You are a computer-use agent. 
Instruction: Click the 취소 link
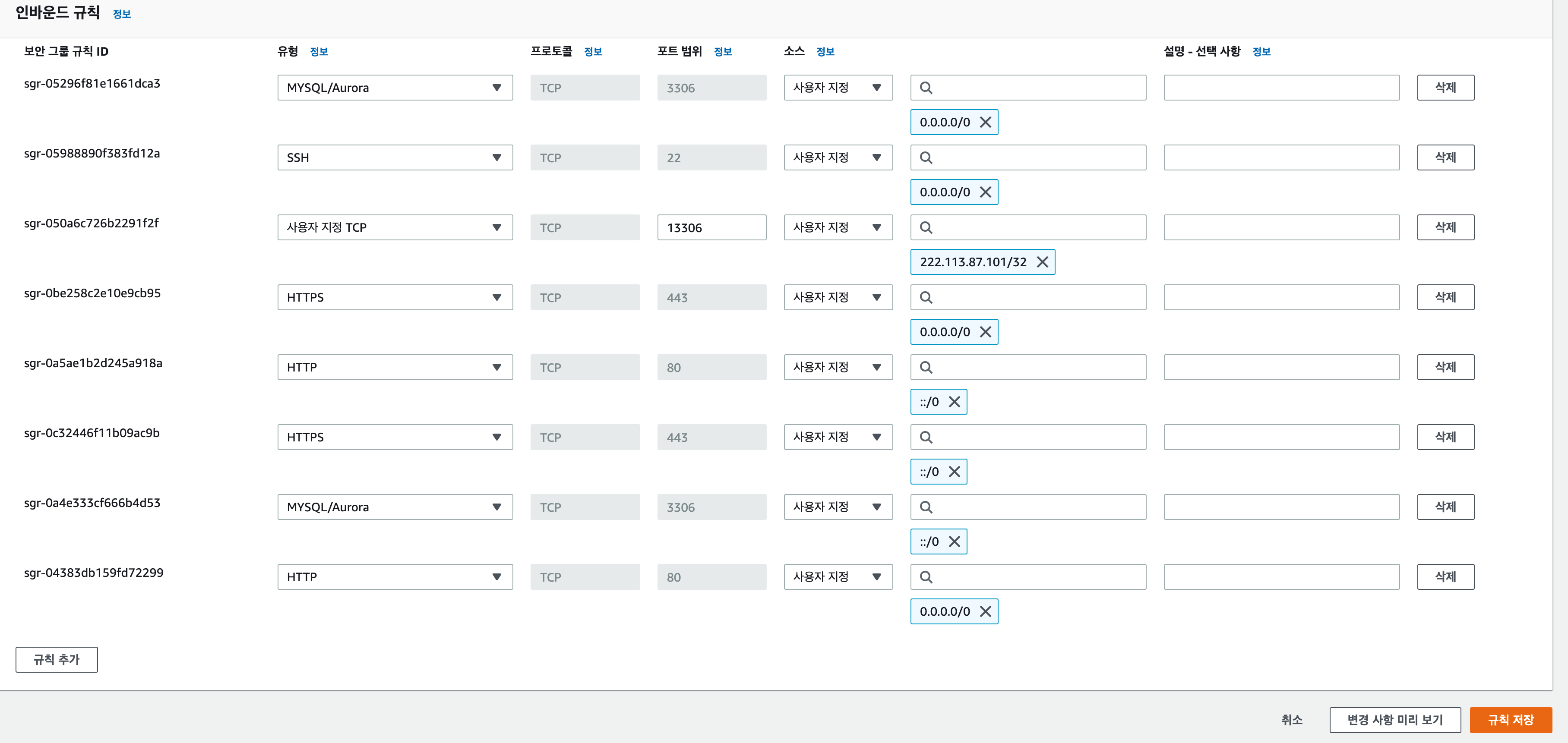click(1292, 721)
